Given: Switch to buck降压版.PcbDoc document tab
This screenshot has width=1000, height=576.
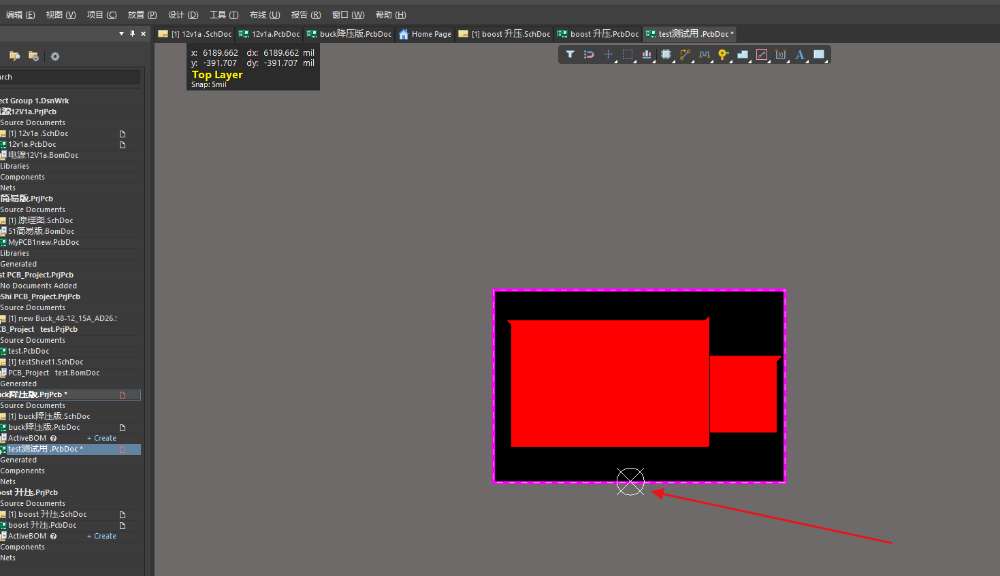Looking at the screenshot, I should coord(349,34).
